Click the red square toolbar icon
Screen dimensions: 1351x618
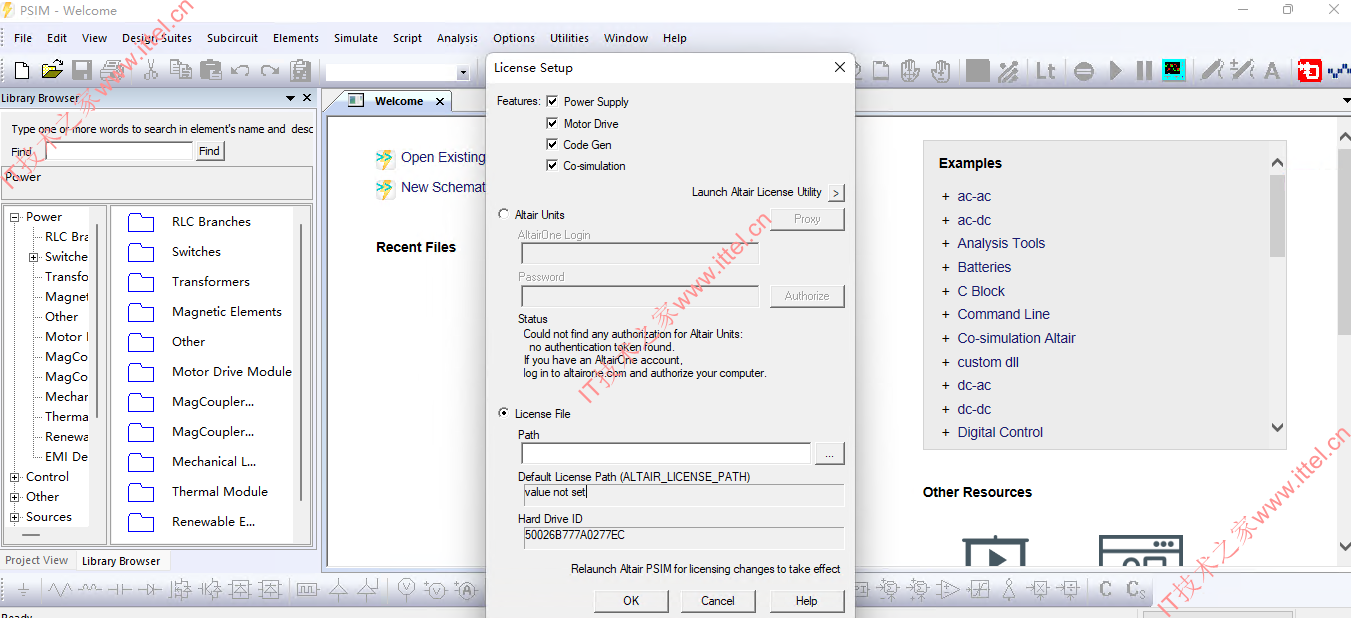pos(1309,71)
